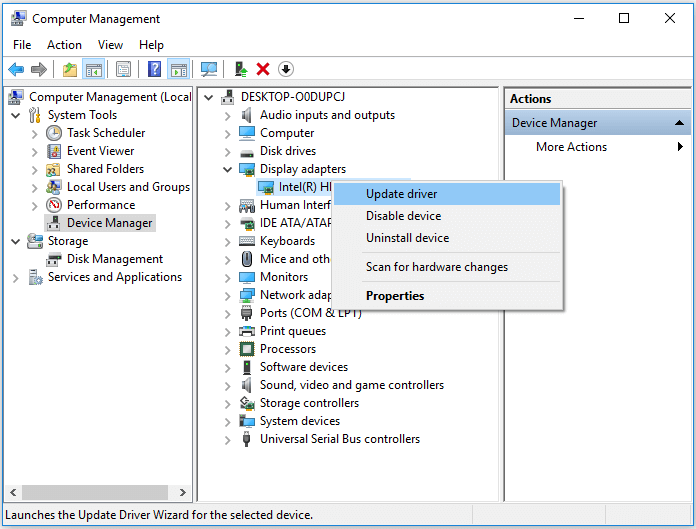Collapse the System Tools tree node

[x=16, y=115]
